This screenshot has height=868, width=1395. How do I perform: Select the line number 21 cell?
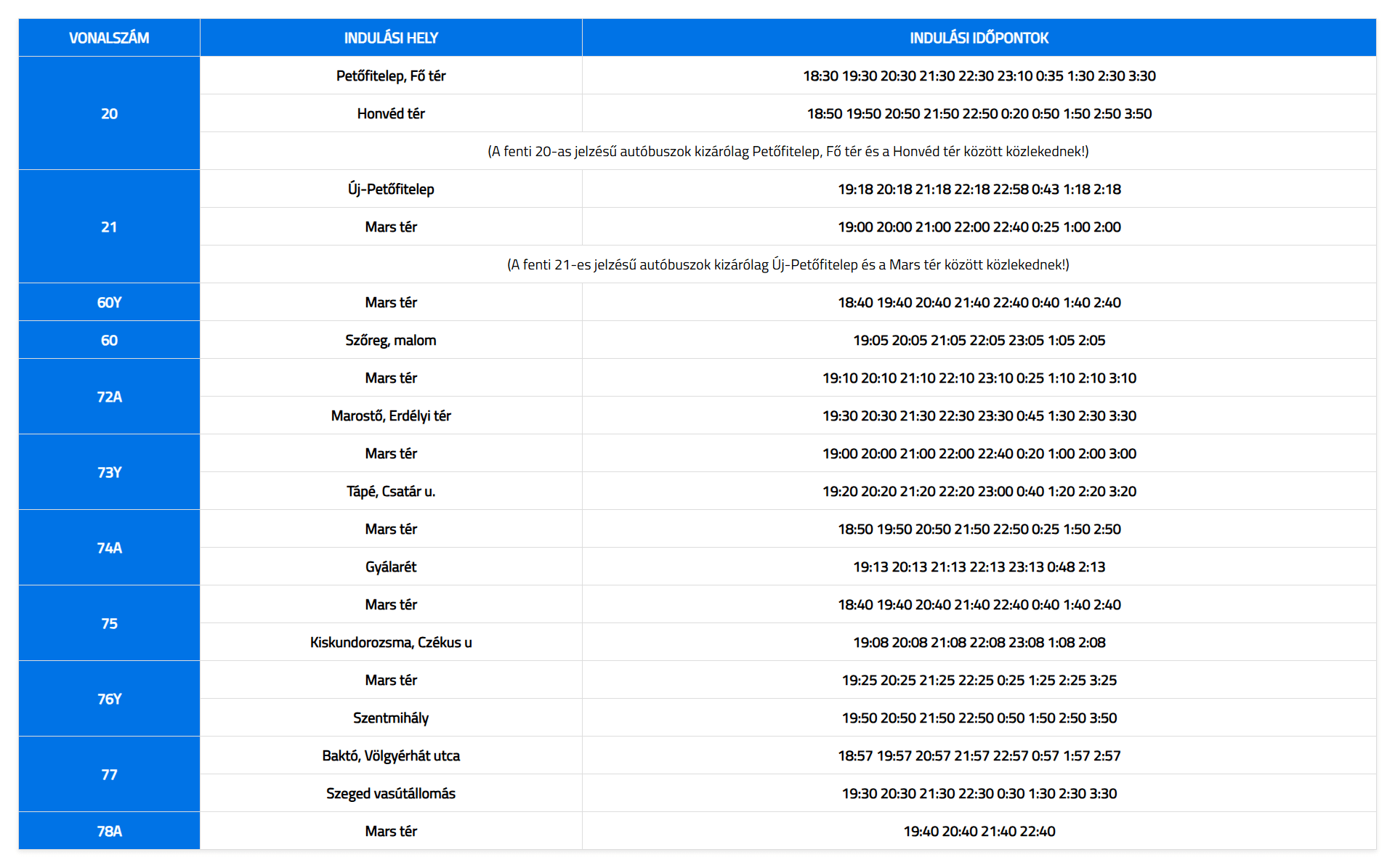click(x=109, y=227)
